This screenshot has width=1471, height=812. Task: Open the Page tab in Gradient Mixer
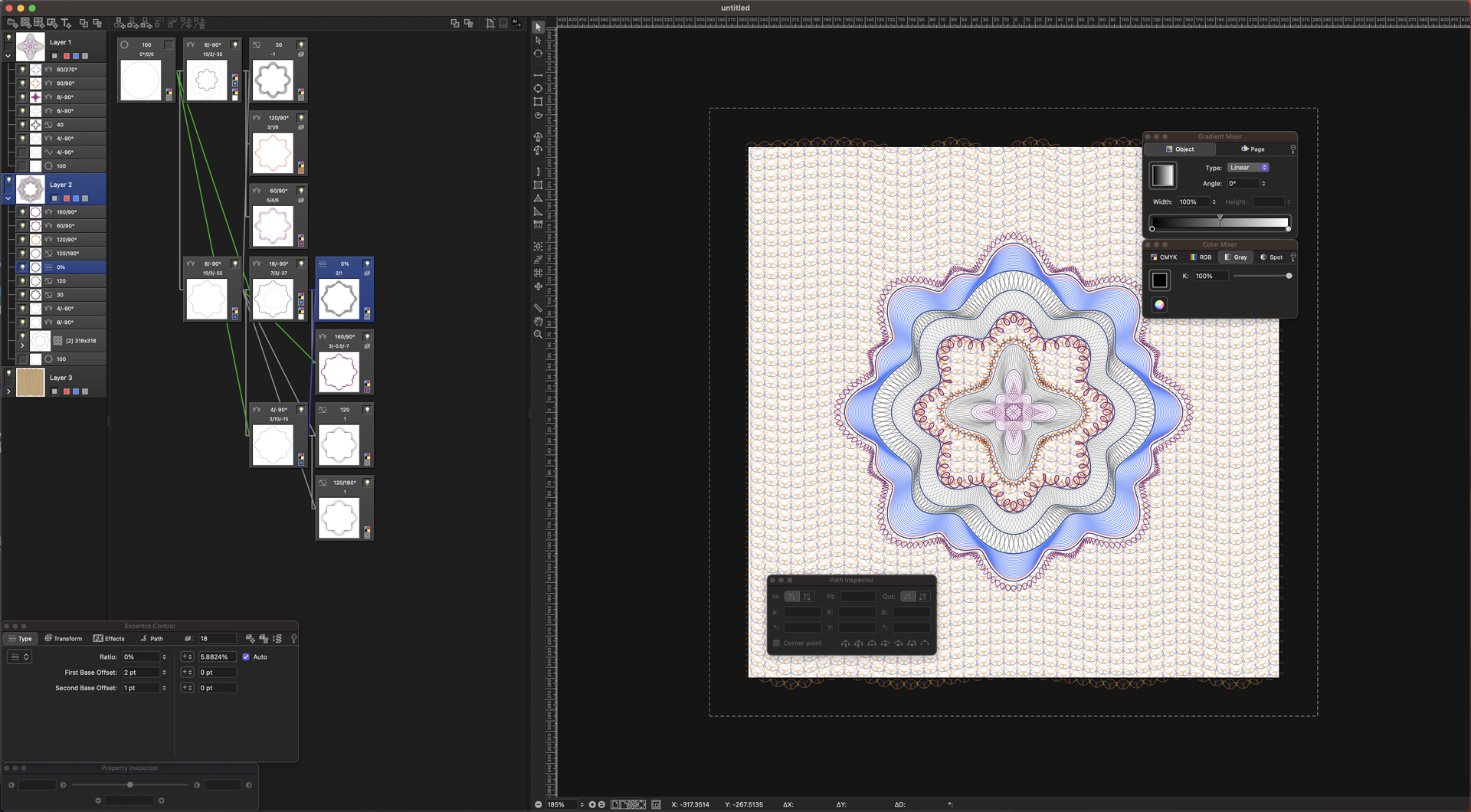point(1253,149)
